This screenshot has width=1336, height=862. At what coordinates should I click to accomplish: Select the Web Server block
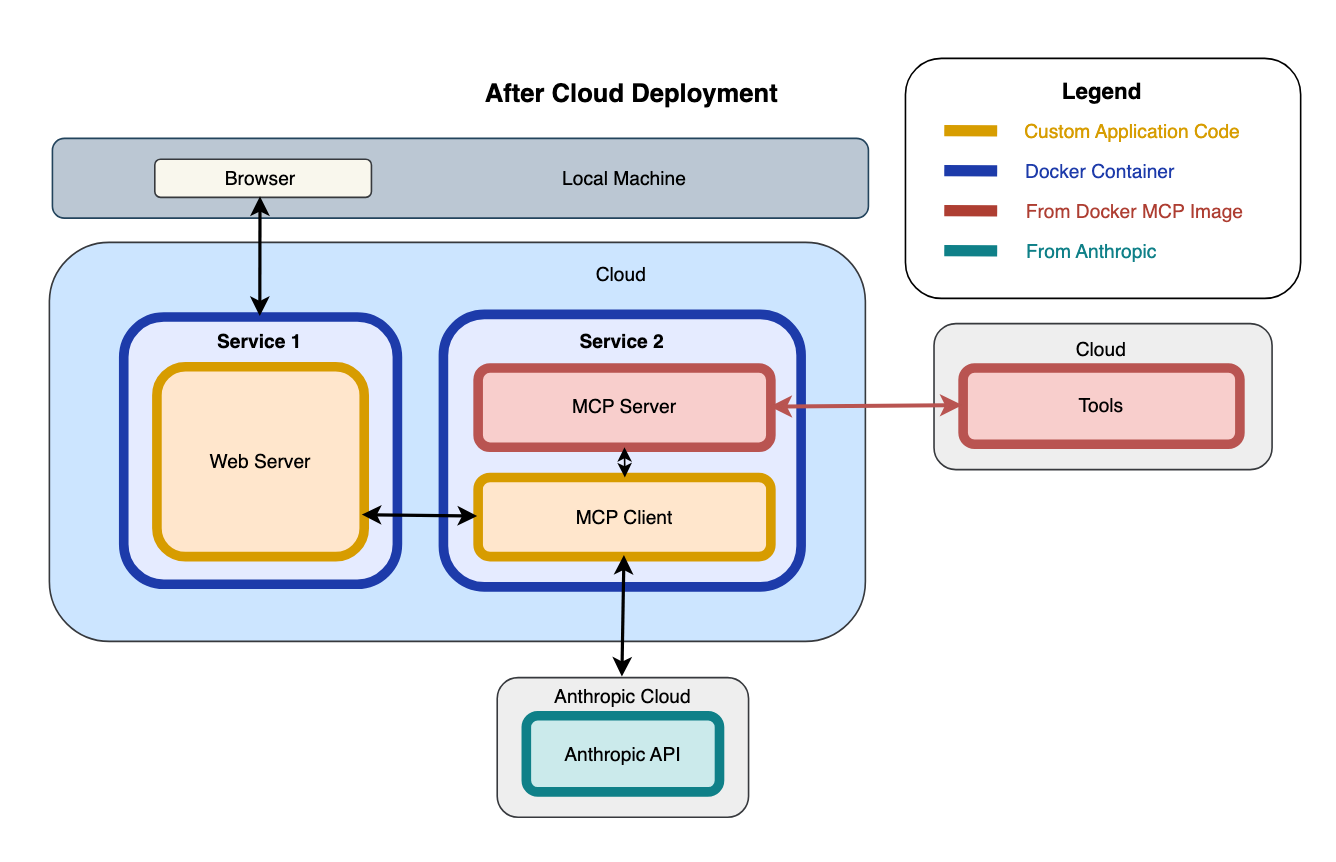click(260, 461)
